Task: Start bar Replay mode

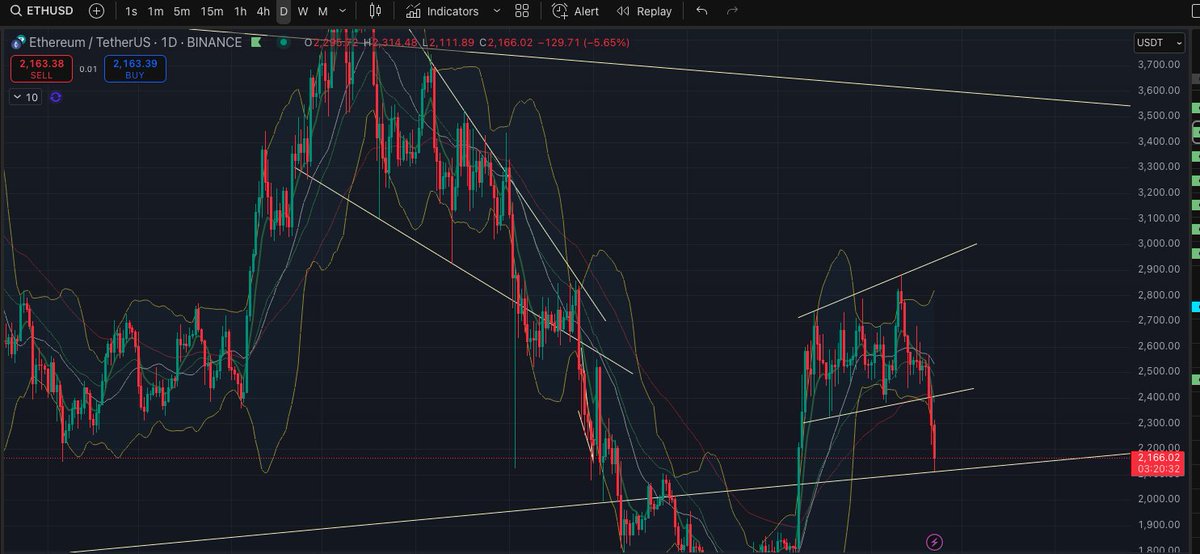Action: (x=644, y=11)
